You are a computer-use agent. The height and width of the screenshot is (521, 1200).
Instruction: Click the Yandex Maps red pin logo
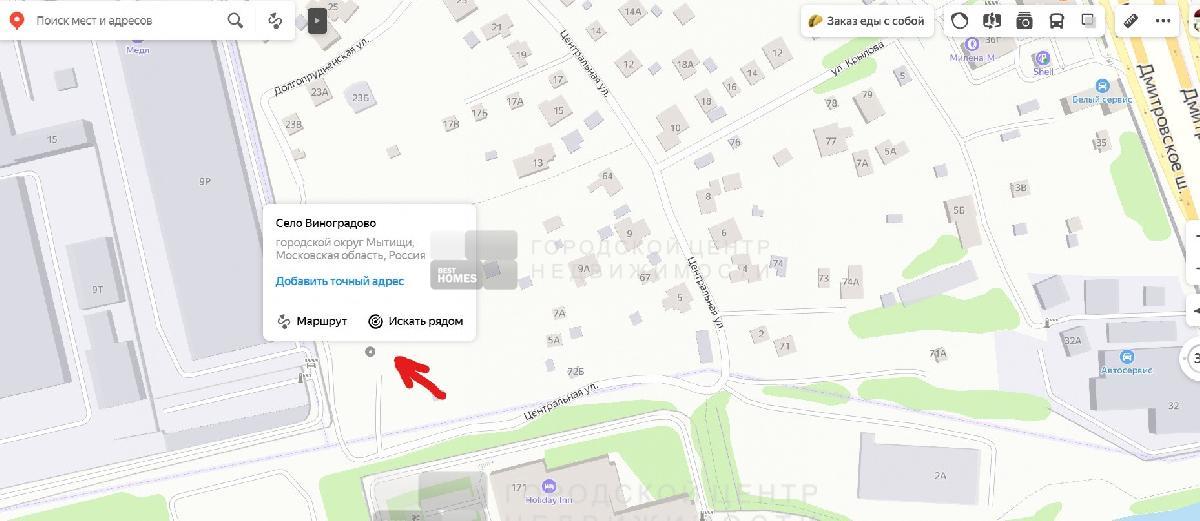[17, 20]
